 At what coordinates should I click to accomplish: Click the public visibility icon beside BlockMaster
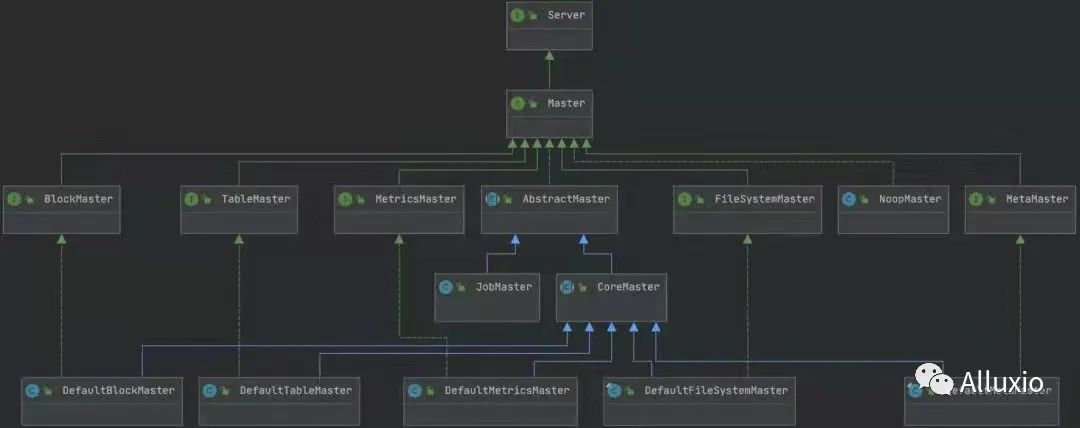[x=30, y=200]
